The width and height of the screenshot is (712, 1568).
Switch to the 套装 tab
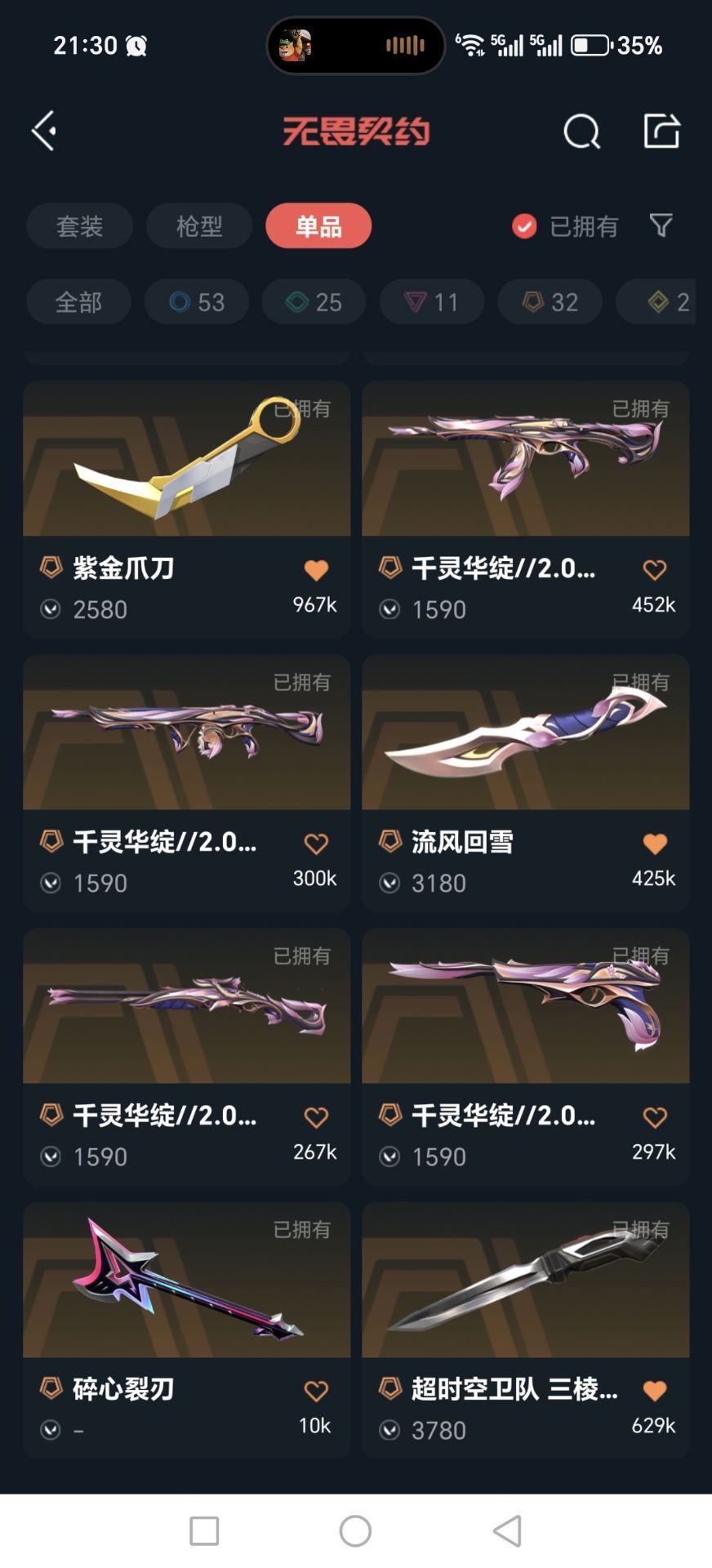tap(79, 226)
